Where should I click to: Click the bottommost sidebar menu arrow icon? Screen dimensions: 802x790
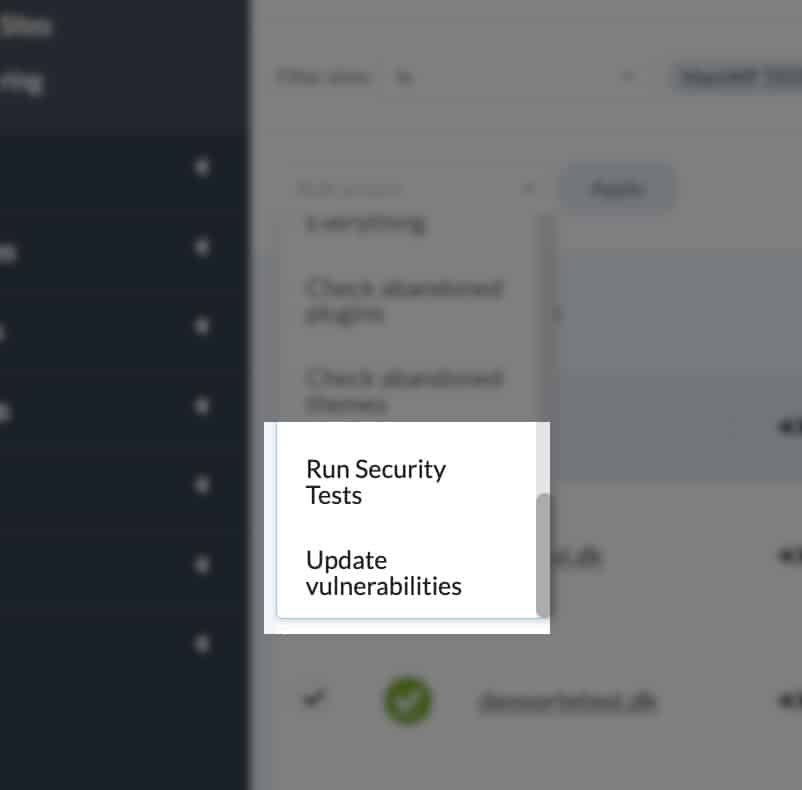pyautogui.click(x=202, y=644)
